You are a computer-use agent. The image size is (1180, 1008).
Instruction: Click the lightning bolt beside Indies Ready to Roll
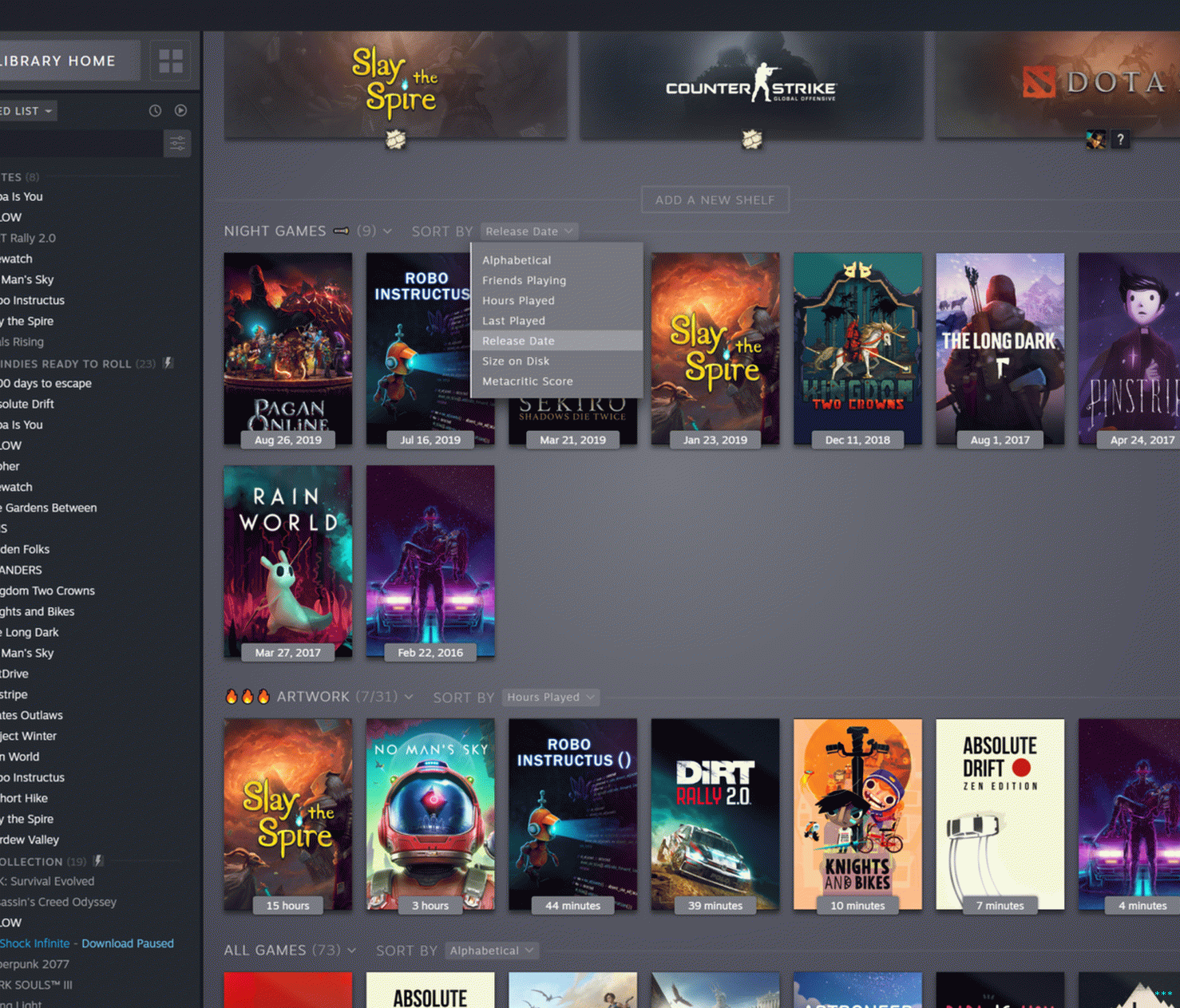pyautogui.click(x=168, y=363)
